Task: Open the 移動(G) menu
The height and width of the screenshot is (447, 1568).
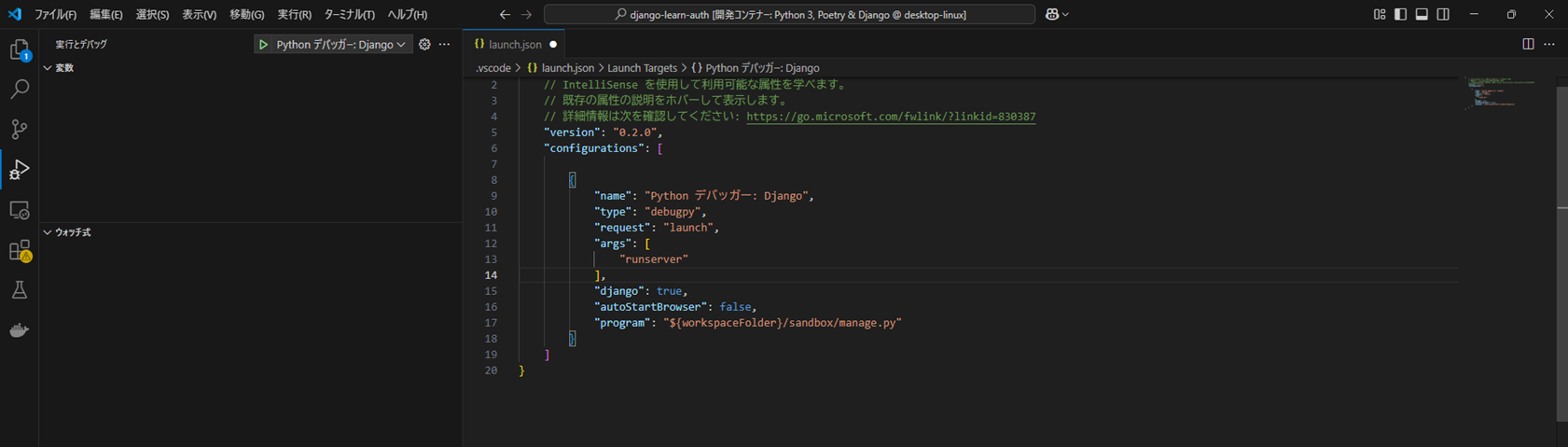Action: pos(246,14)
